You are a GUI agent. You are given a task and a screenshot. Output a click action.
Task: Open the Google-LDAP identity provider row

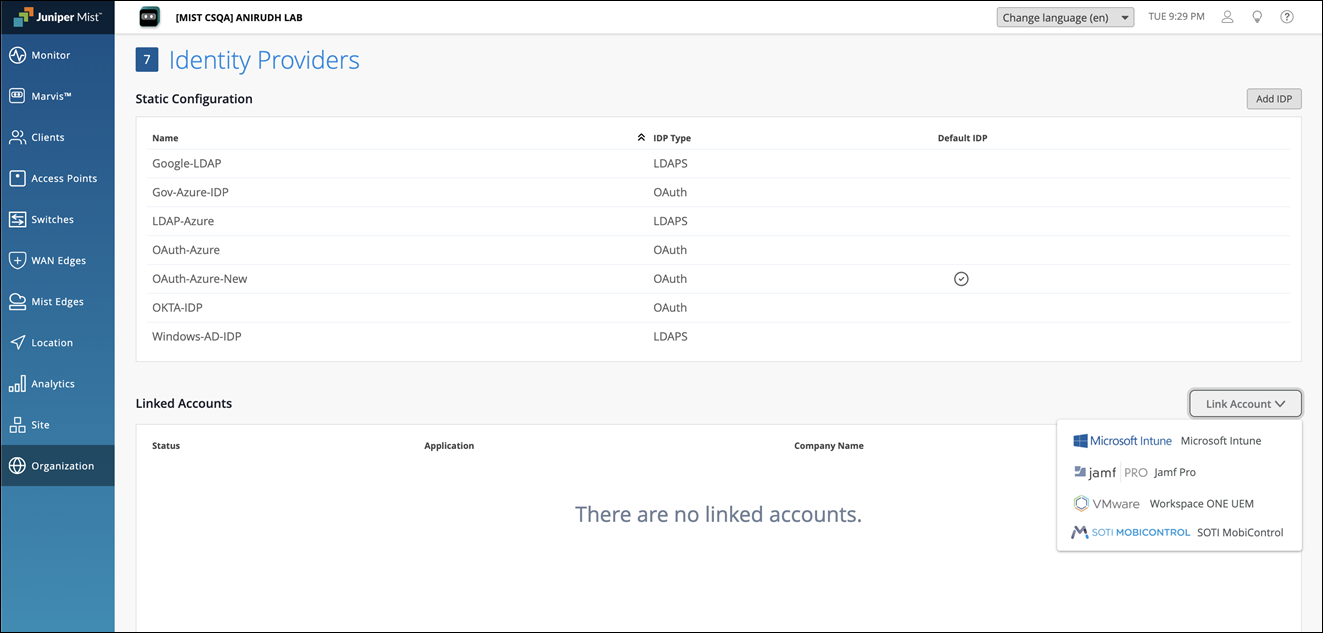187,163
